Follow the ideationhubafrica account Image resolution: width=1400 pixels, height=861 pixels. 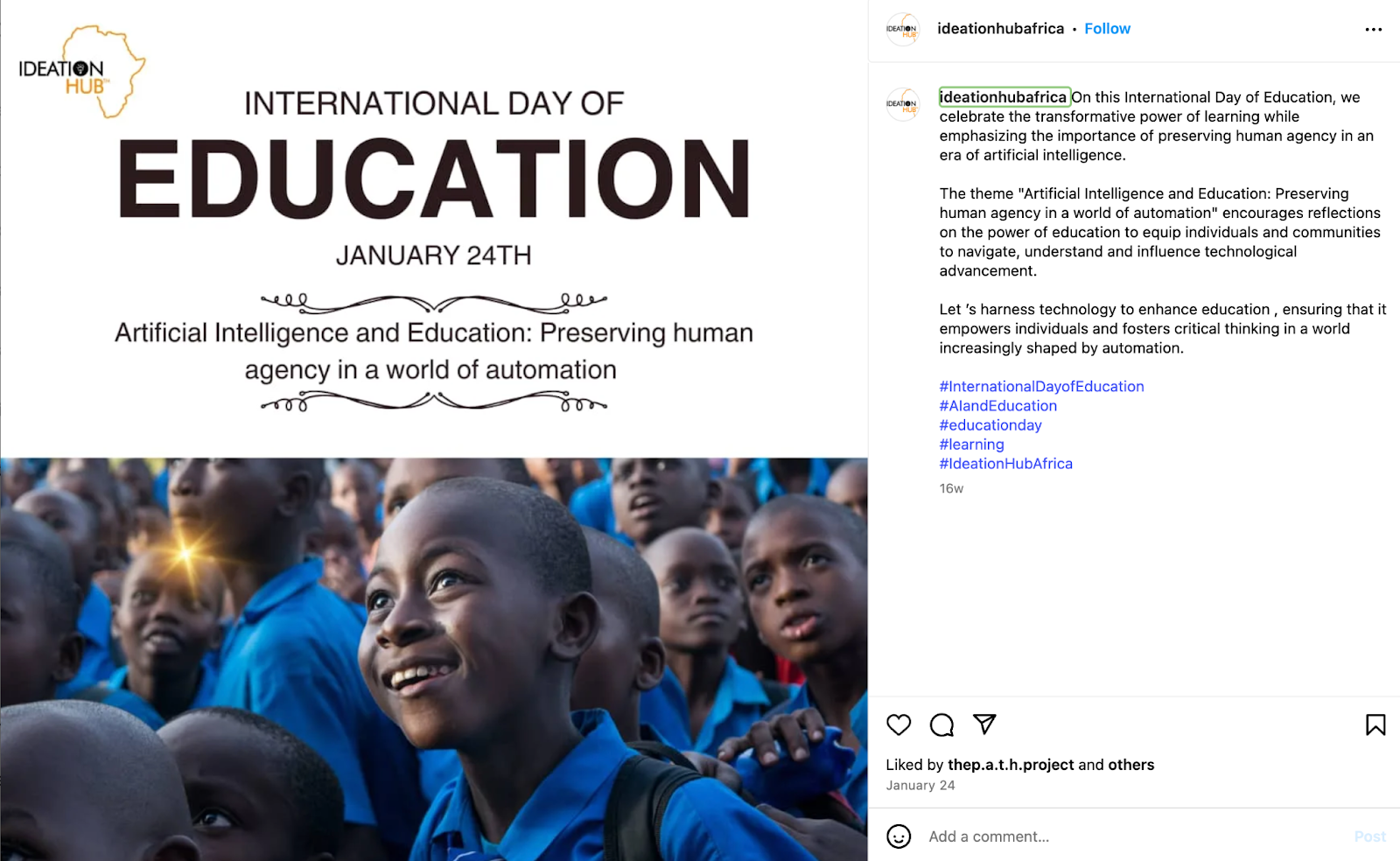1107,29
